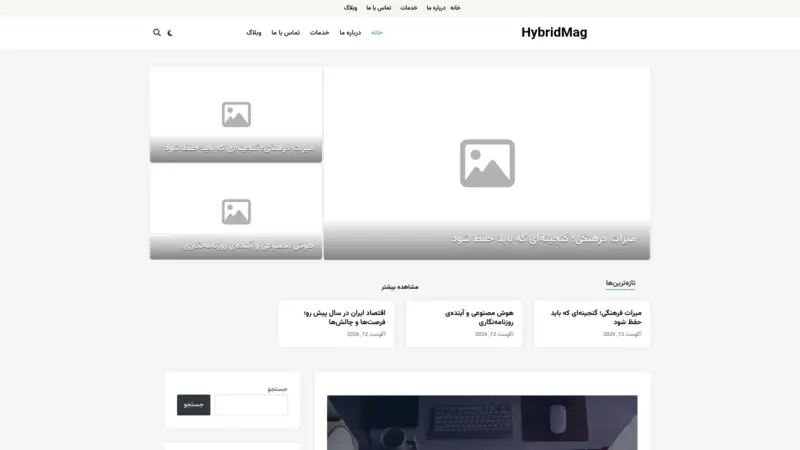Open large featured title میراث فرهنگی
The image size is (800, 450).
pyautogui.click(x=544, y=238)
